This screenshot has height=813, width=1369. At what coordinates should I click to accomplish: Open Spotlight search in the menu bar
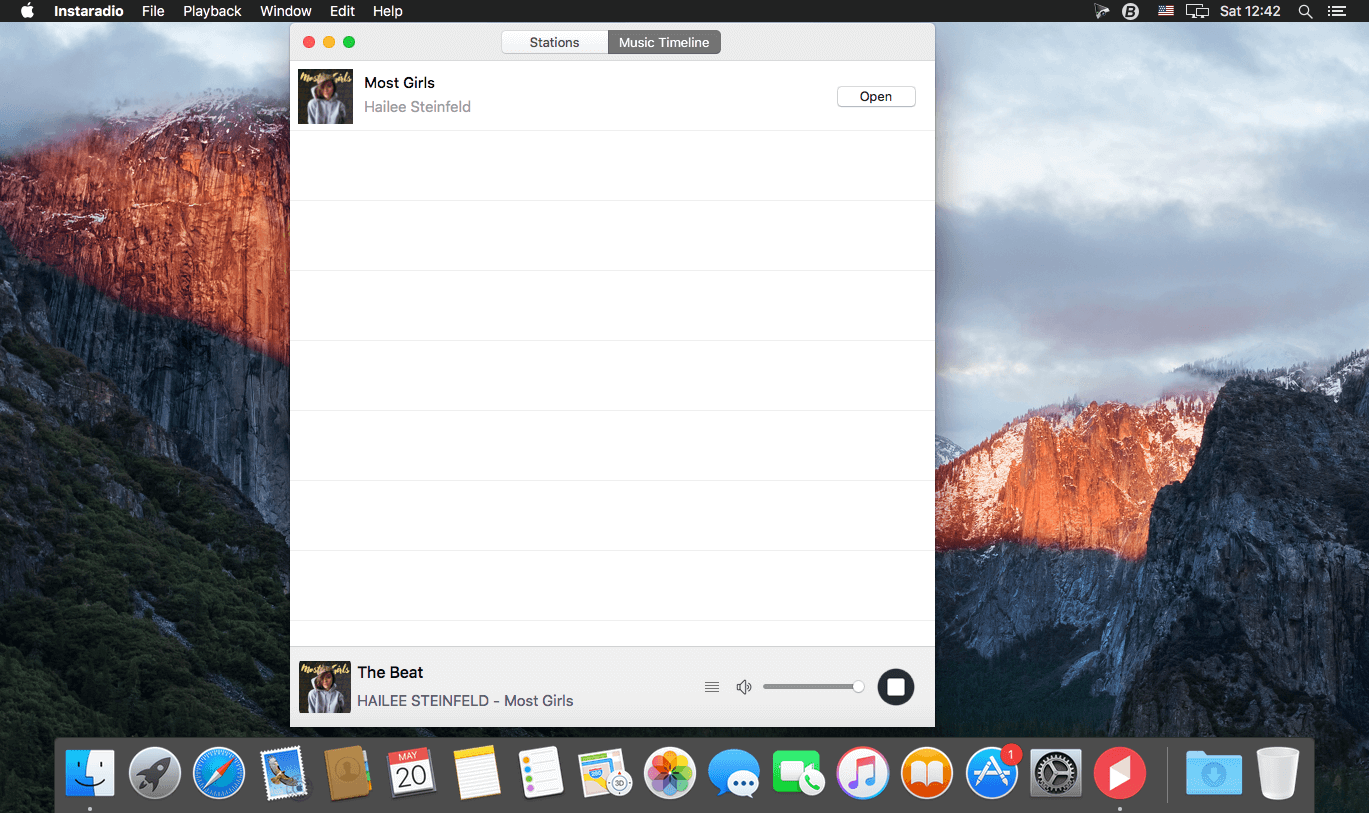(x=1305, y=11)
